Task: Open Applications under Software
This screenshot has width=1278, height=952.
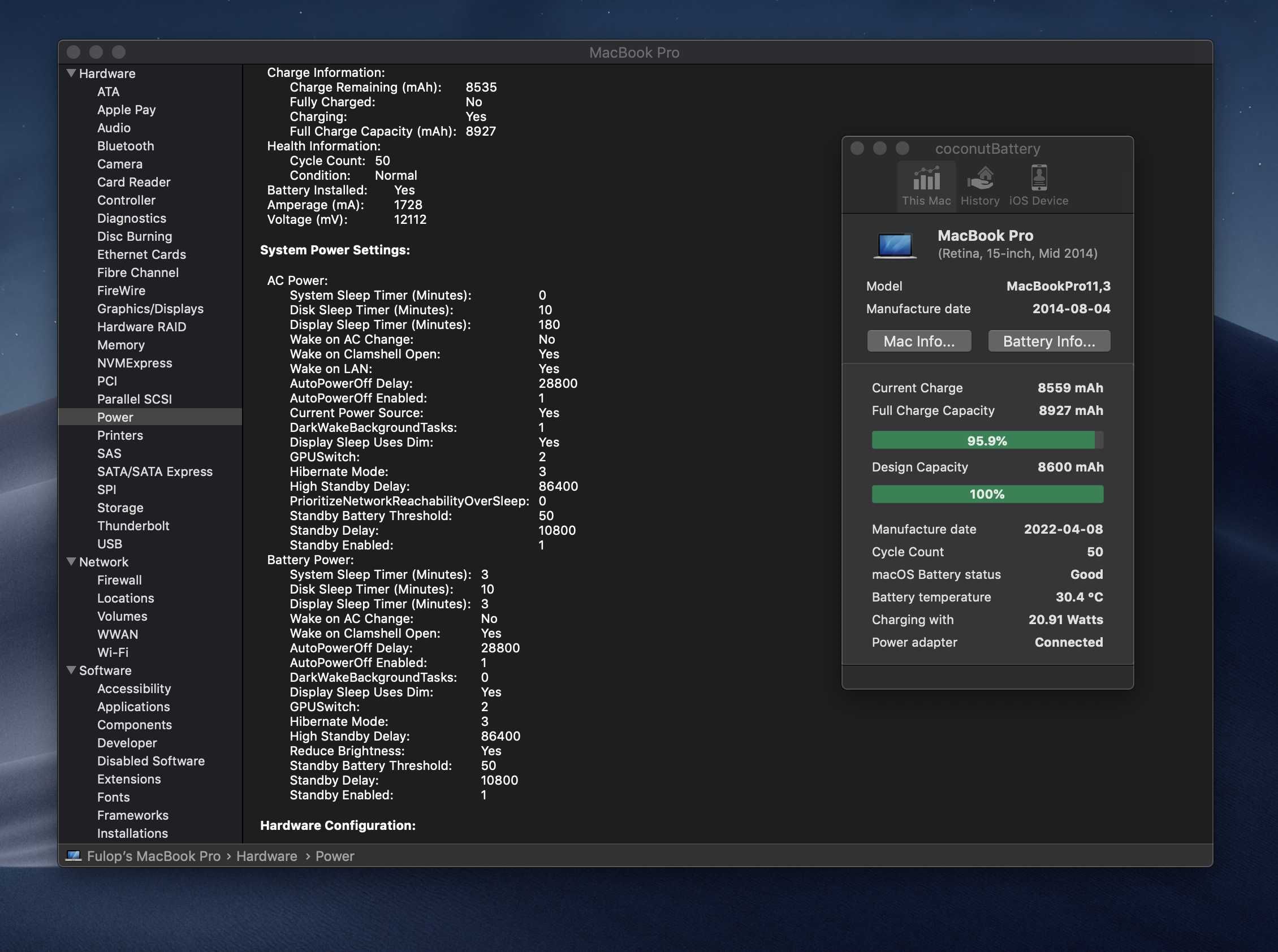Action: (133, 707)
